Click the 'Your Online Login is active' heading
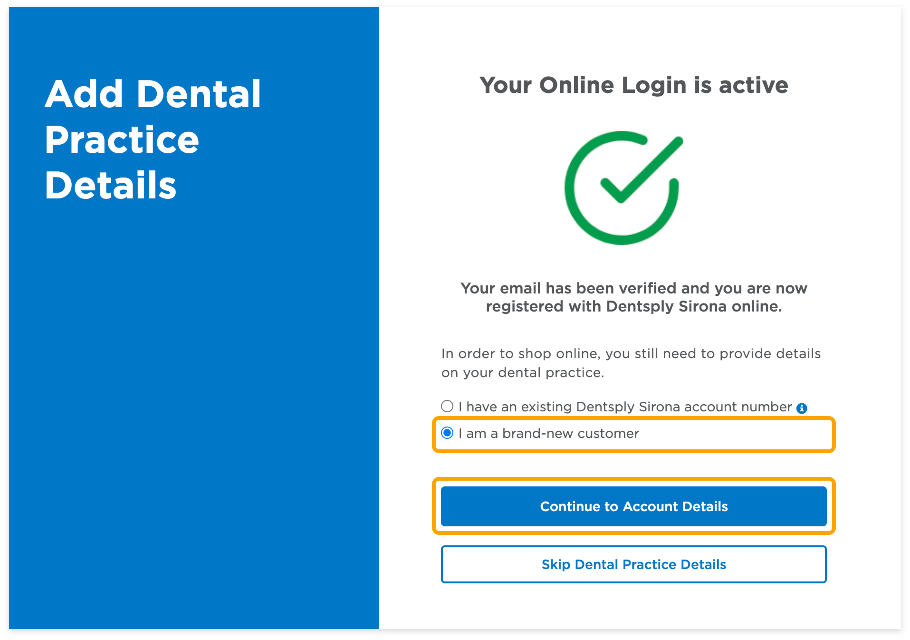910x640 pixels. [634, 85]
